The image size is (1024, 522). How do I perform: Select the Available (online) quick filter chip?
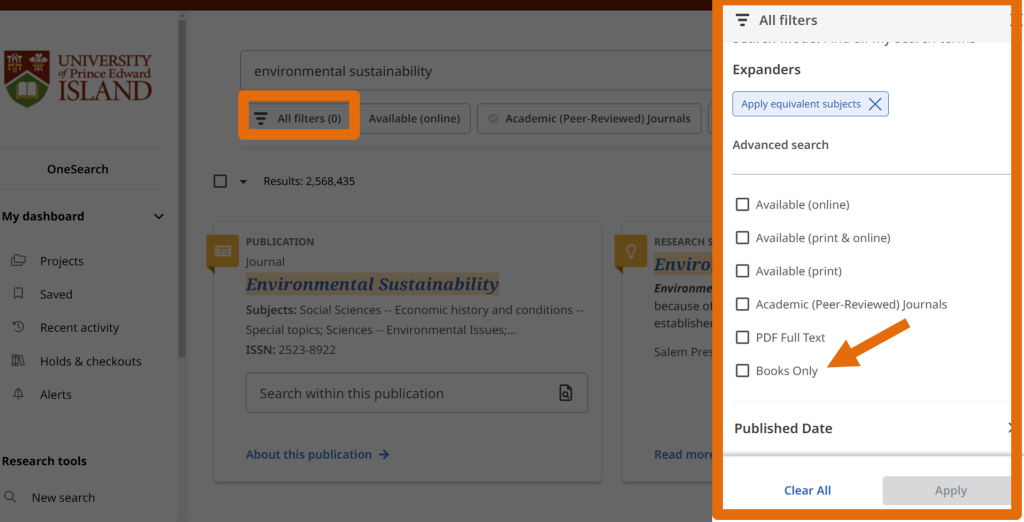pos(415,118)
